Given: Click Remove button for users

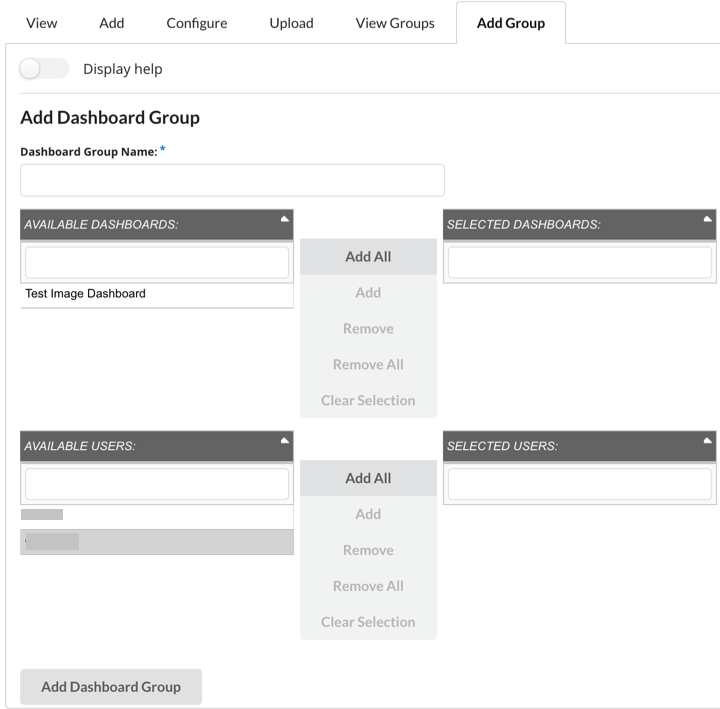Looking at the screenshot, I should (368, 550).
